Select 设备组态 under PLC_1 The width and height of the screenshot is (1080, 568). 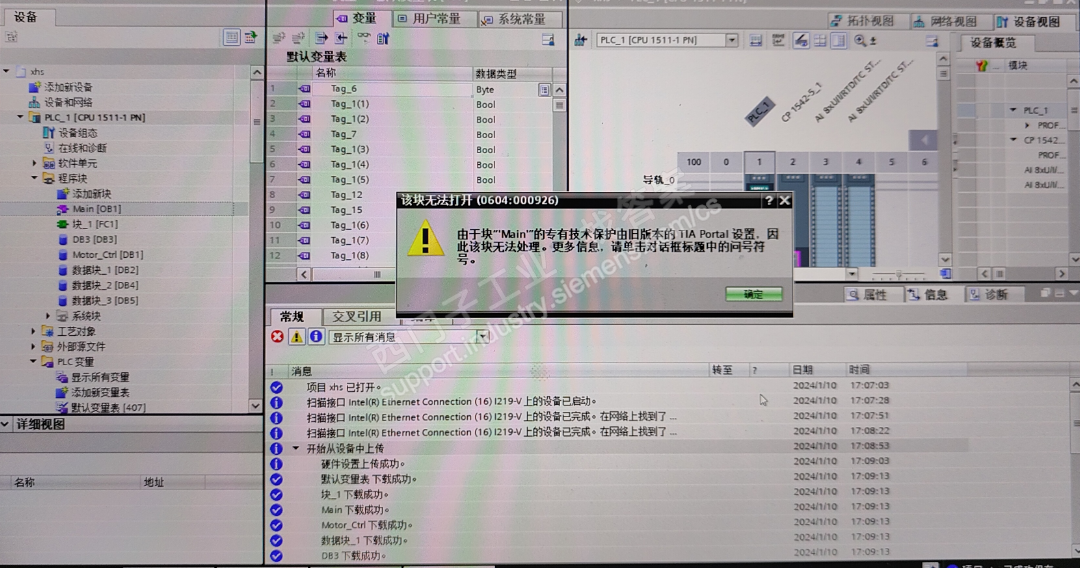pos(78,132)
